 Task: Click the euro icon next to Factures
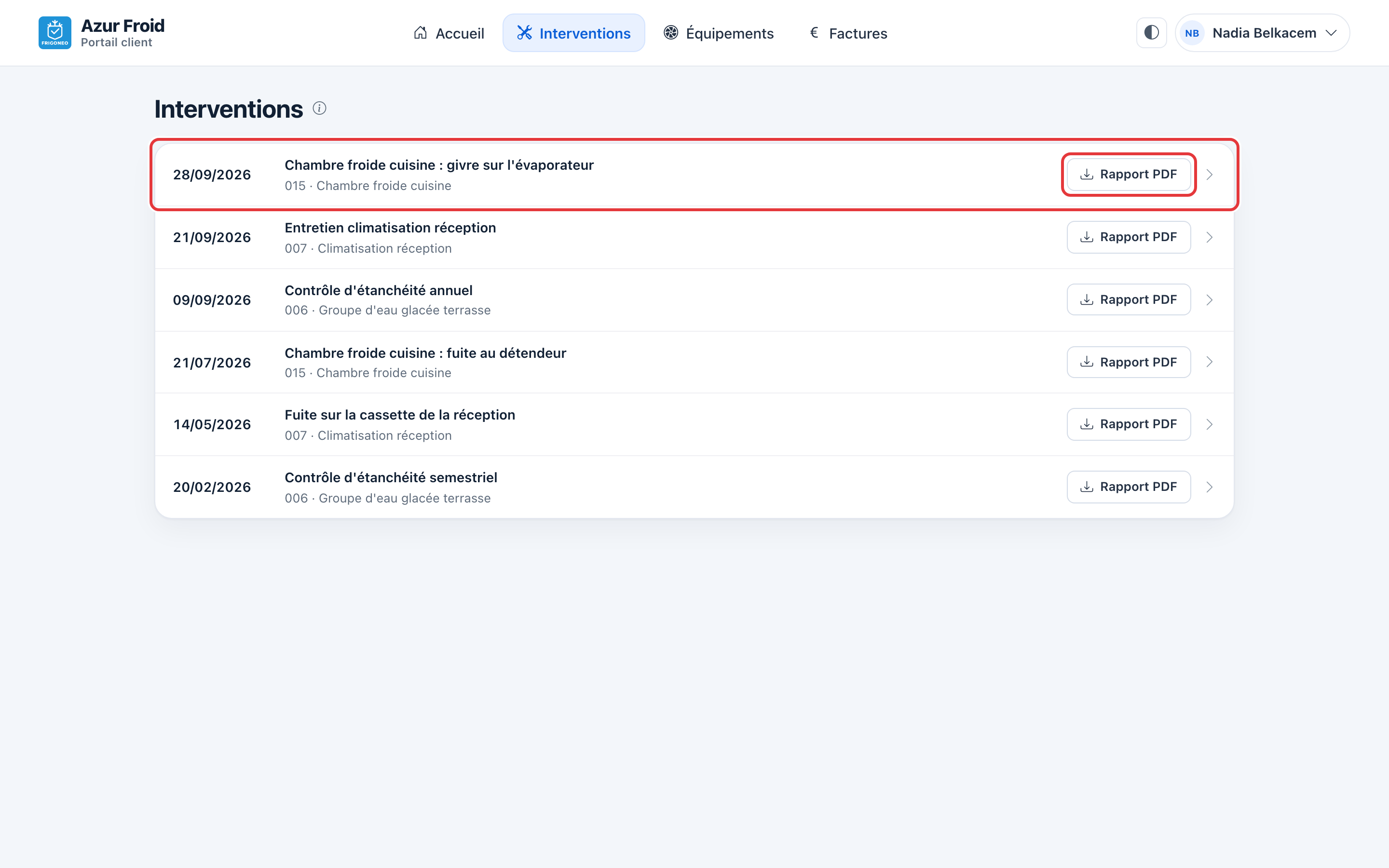coord(814,33)
